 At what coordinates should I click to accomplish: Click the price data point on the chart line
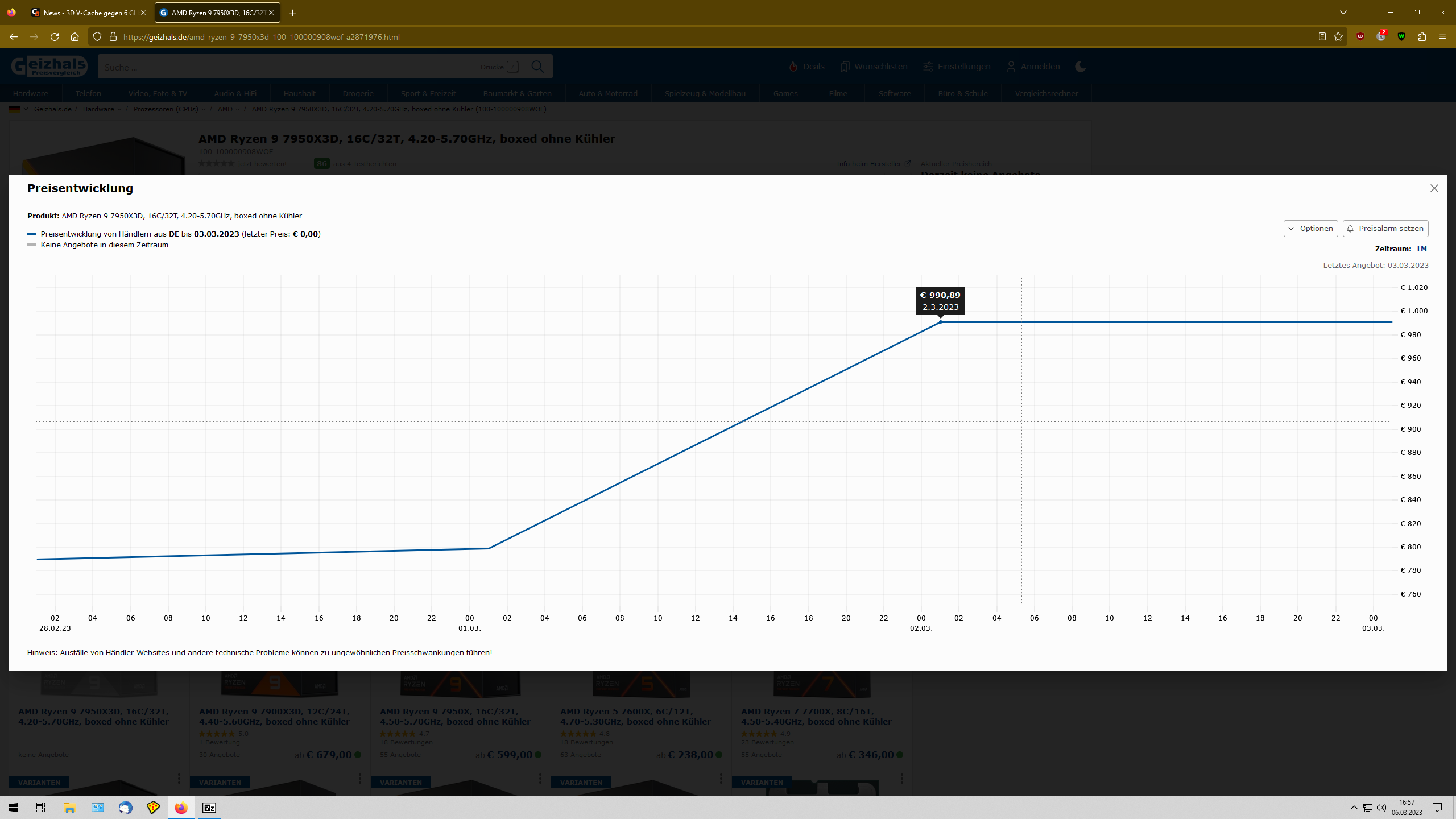click(x=941, y=322)
